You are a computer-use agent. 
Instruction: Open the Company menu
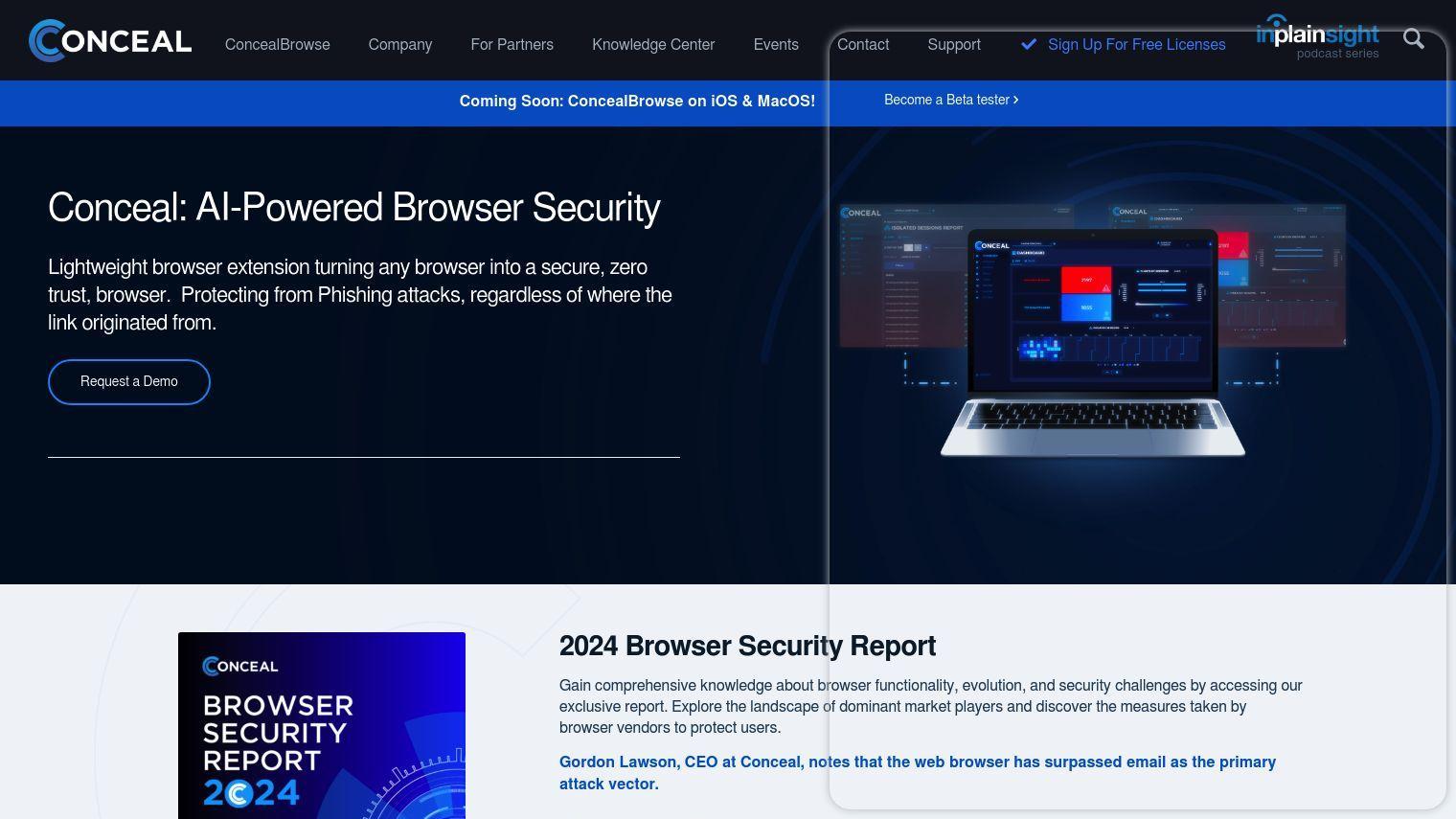click(400, 44)
